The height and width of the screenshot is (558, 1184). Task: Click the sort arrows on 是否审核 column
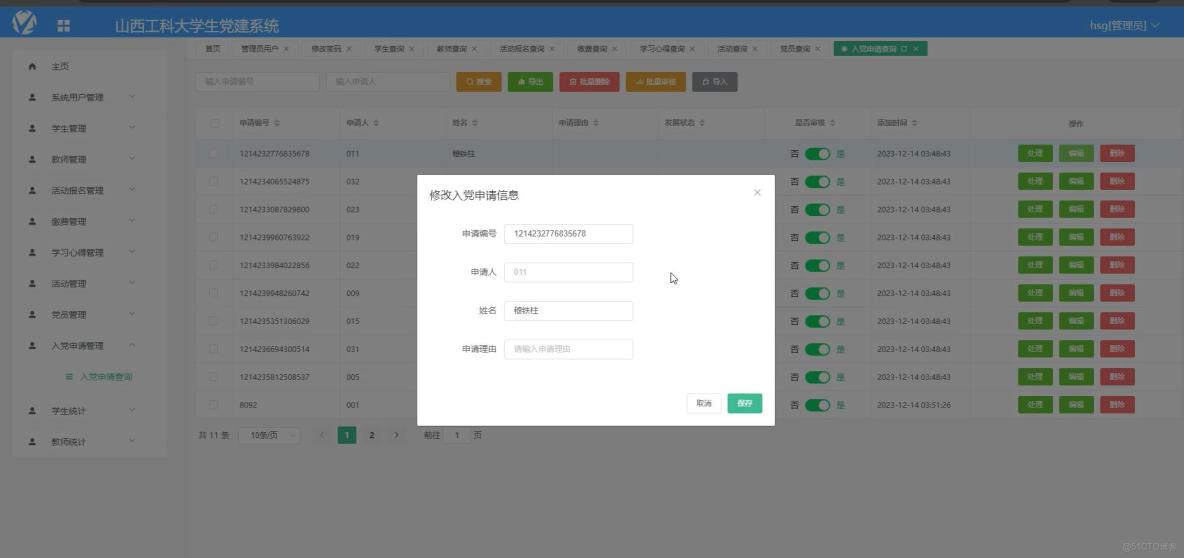[x=832, y=123]
